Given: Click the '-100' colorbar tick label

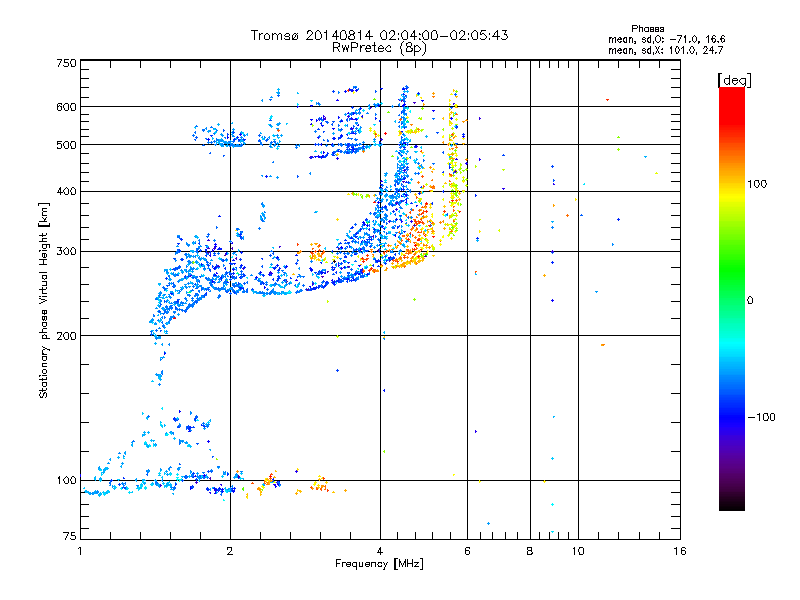Looking at the screenshot, I should 761,417.
